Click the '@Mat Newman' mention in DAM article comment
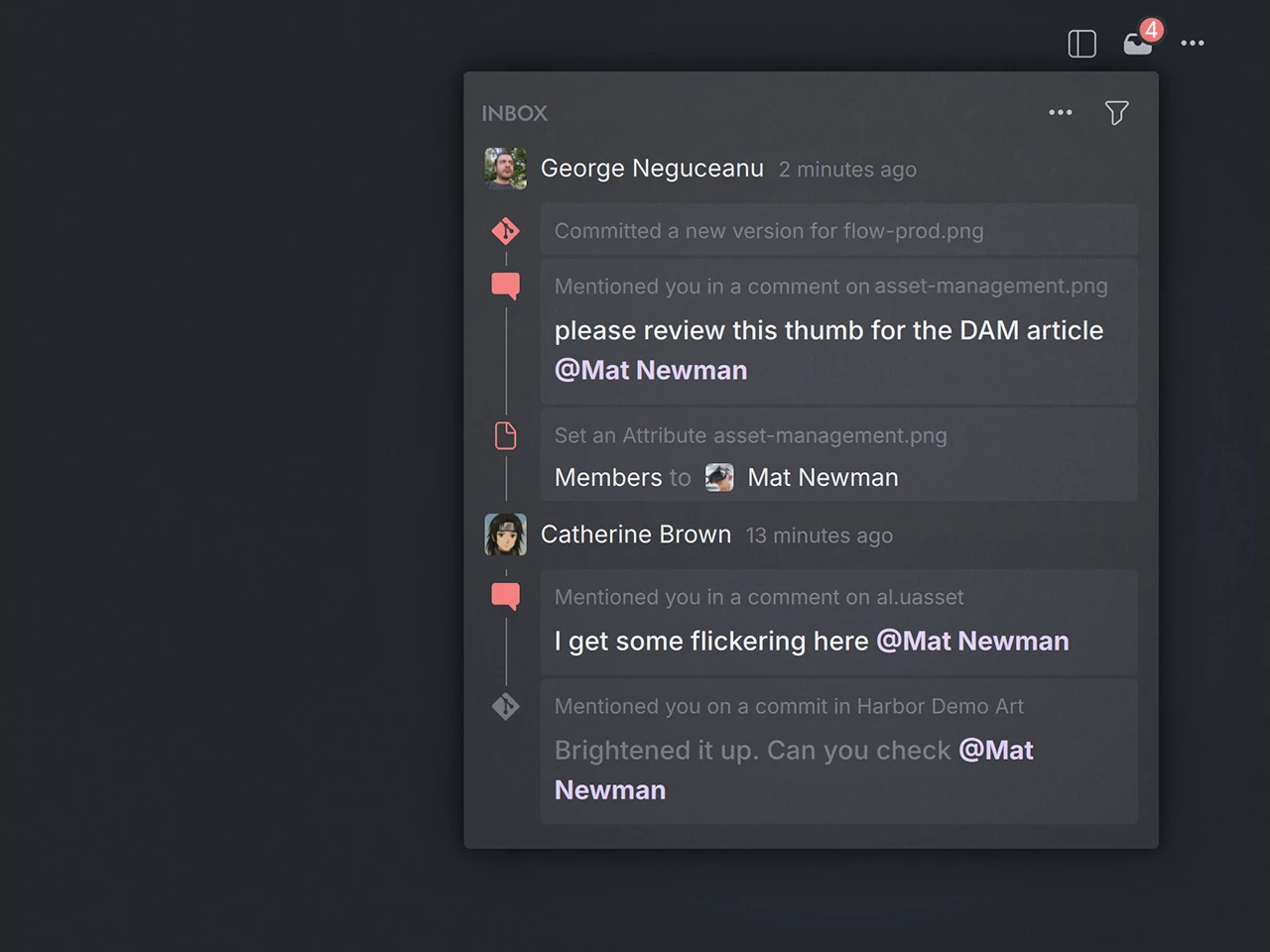 [651, 370]
